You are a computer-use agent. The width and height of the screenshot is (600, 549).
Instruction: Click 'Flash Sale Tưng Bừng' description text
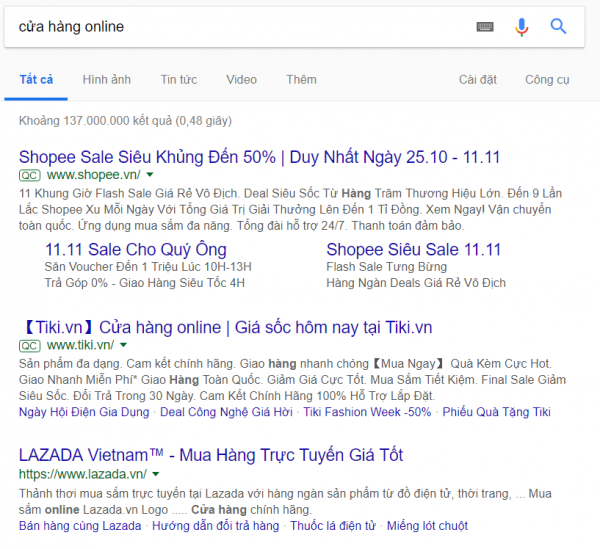click(386, 267)
